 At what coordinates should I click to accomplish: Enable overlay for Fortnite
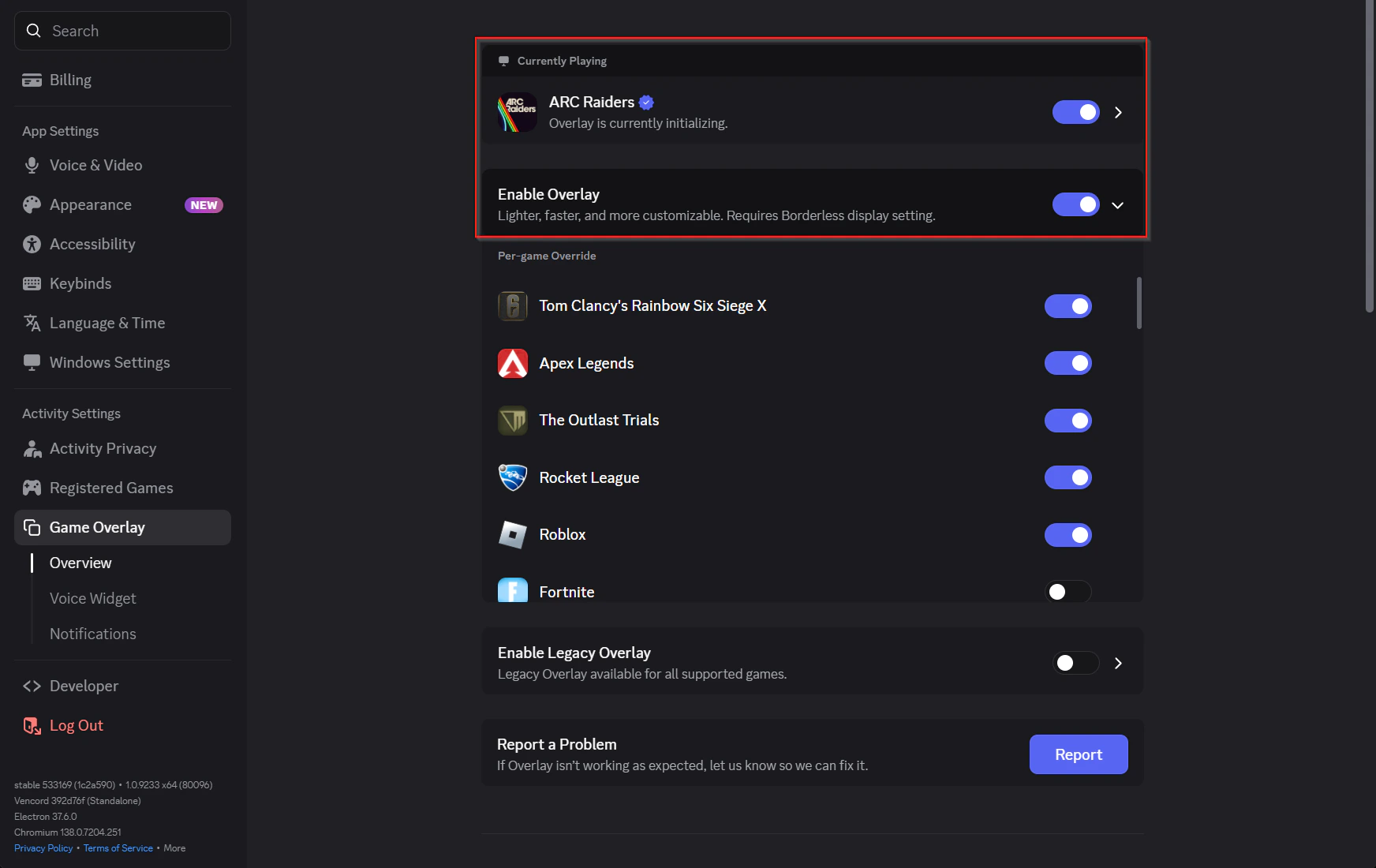pyautogui.click(x=1068, y=591)
